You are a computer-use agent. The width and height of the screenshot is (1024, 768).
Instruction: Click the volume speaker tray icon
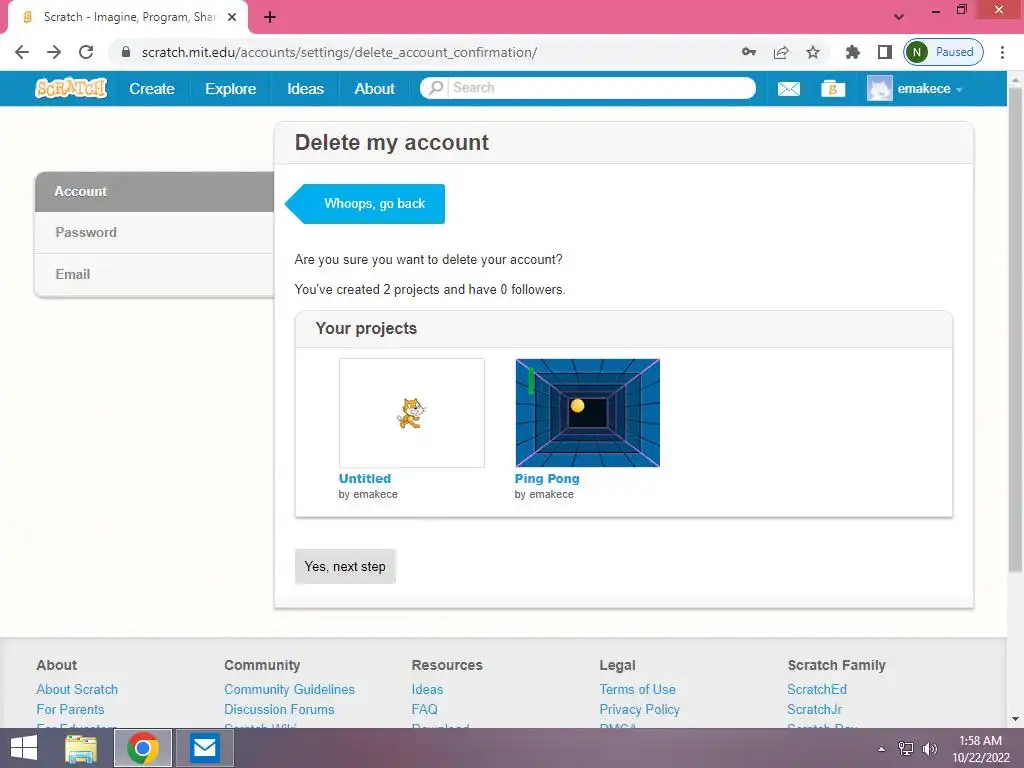point(929,749)
